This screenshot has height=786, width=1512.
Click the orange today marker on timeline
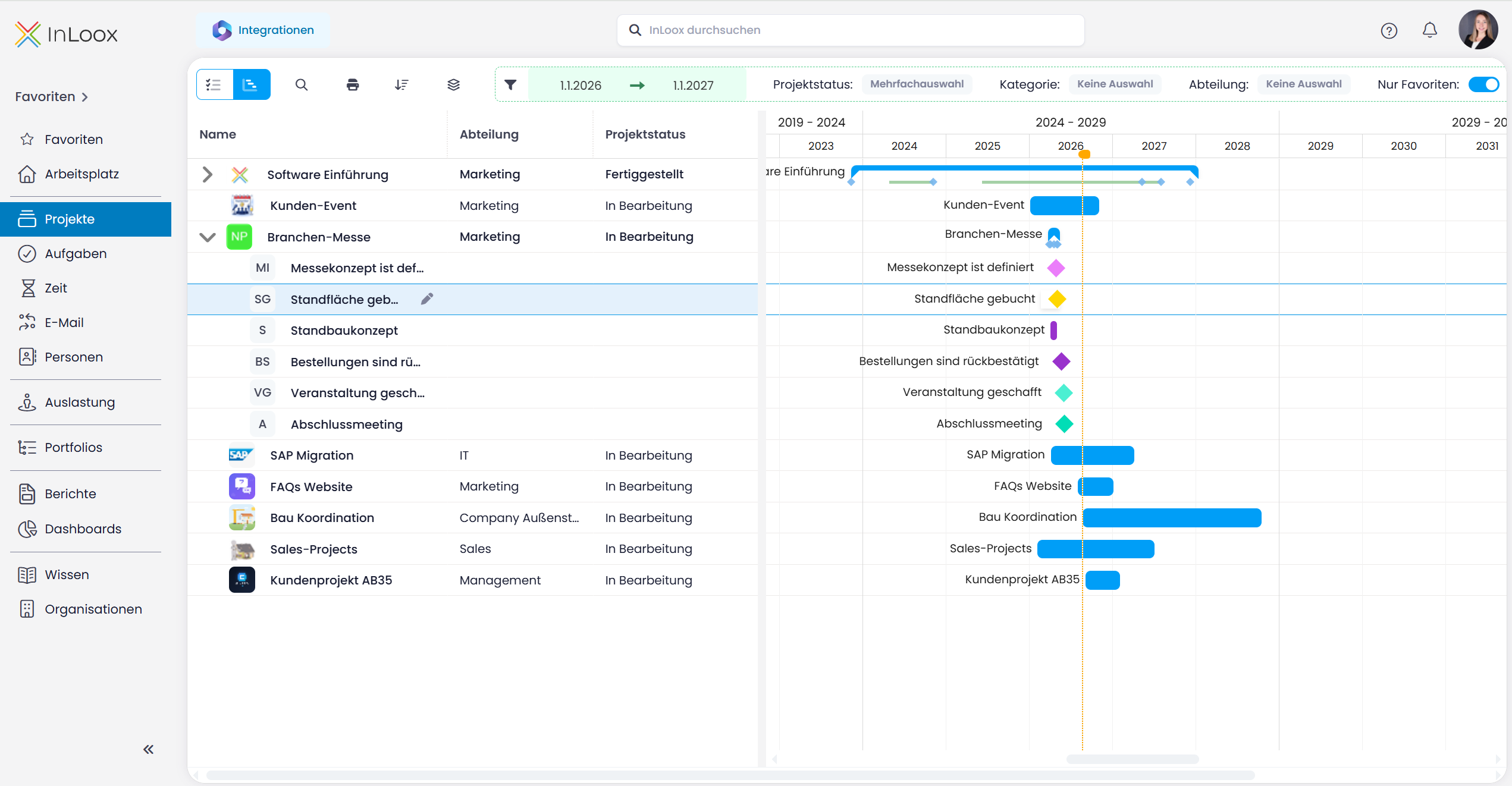pyautogui.click(x=1084, y=155)
